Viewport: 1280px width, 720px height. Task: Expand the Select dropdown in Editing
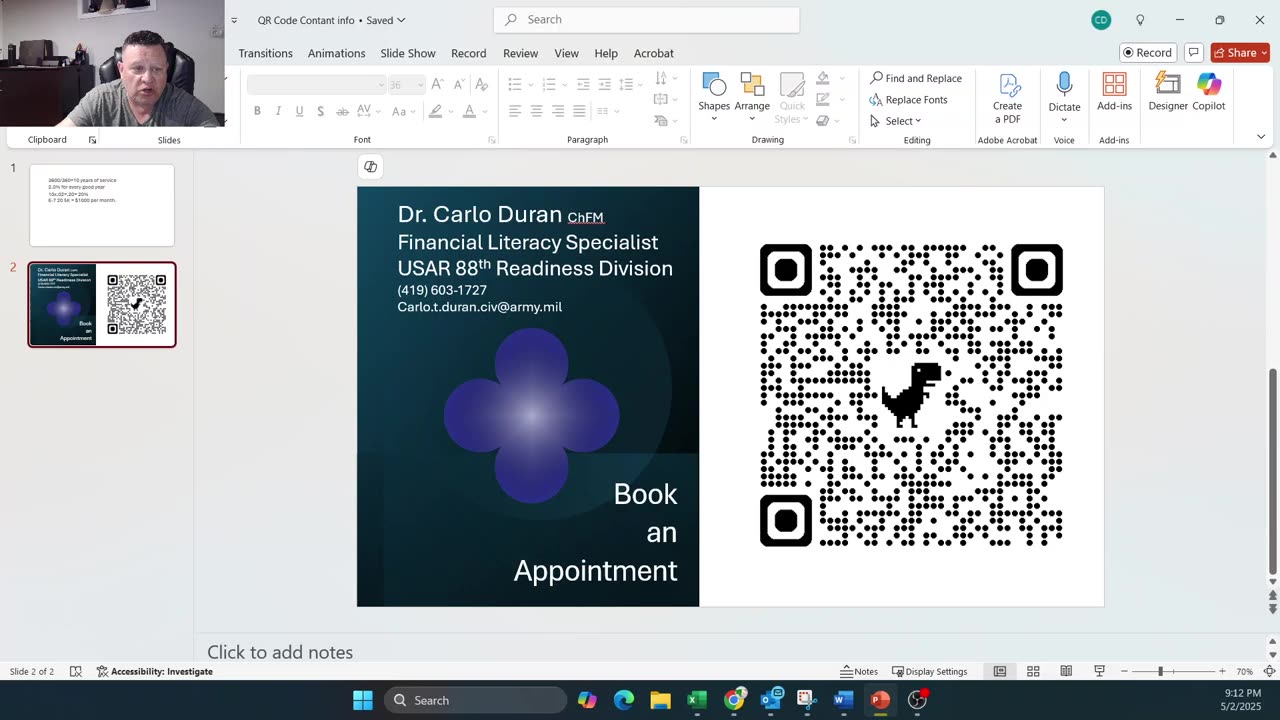coord(896,121)
